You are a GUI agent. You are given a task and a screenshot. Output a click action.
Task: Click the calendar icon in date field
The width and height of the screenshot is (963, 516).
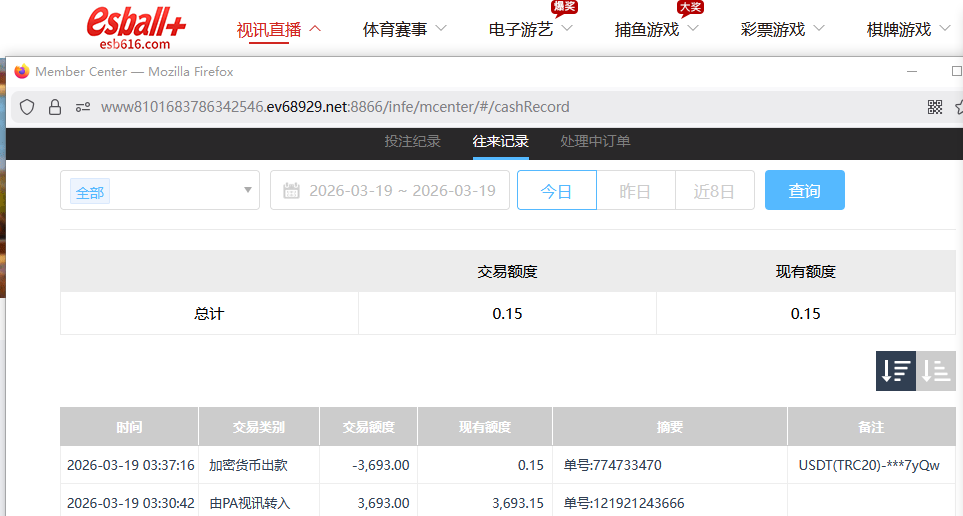pyautogui.click(x=292, y=191)
